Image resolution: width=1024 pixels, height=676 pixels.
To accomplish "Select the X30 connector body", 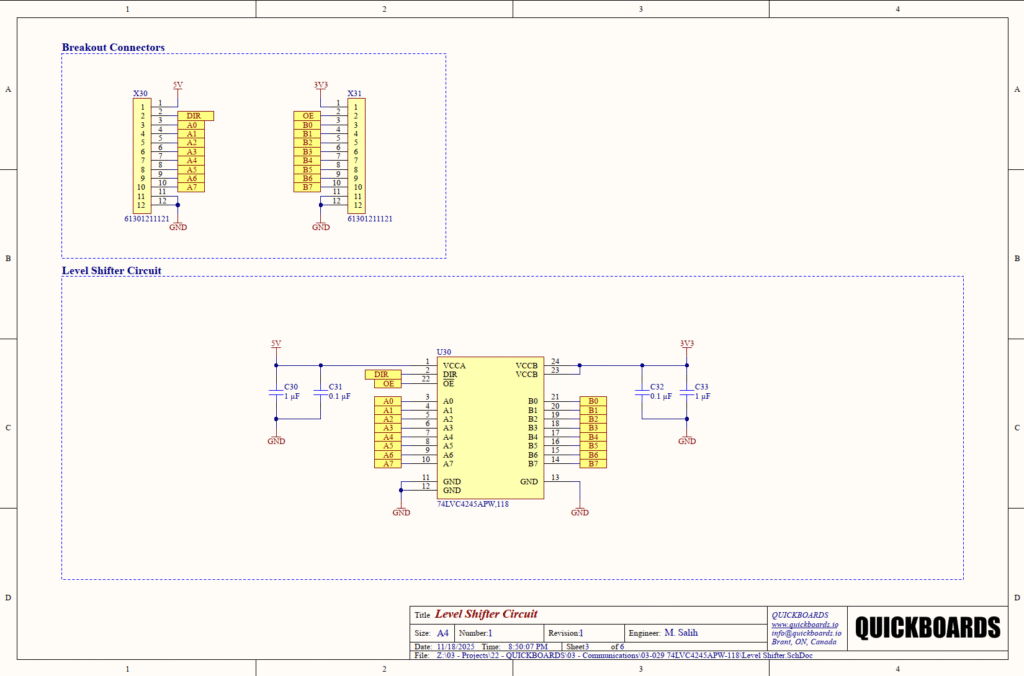I will (142, 154).
